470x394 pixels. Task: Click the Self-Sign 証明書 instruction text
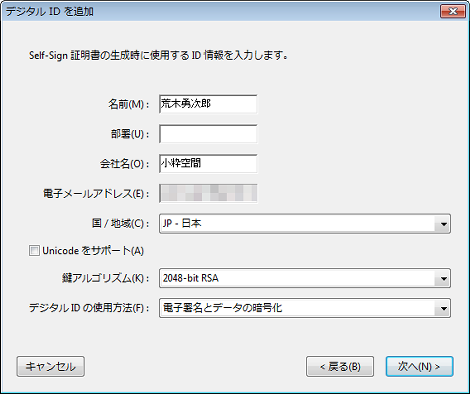[158, 55]
